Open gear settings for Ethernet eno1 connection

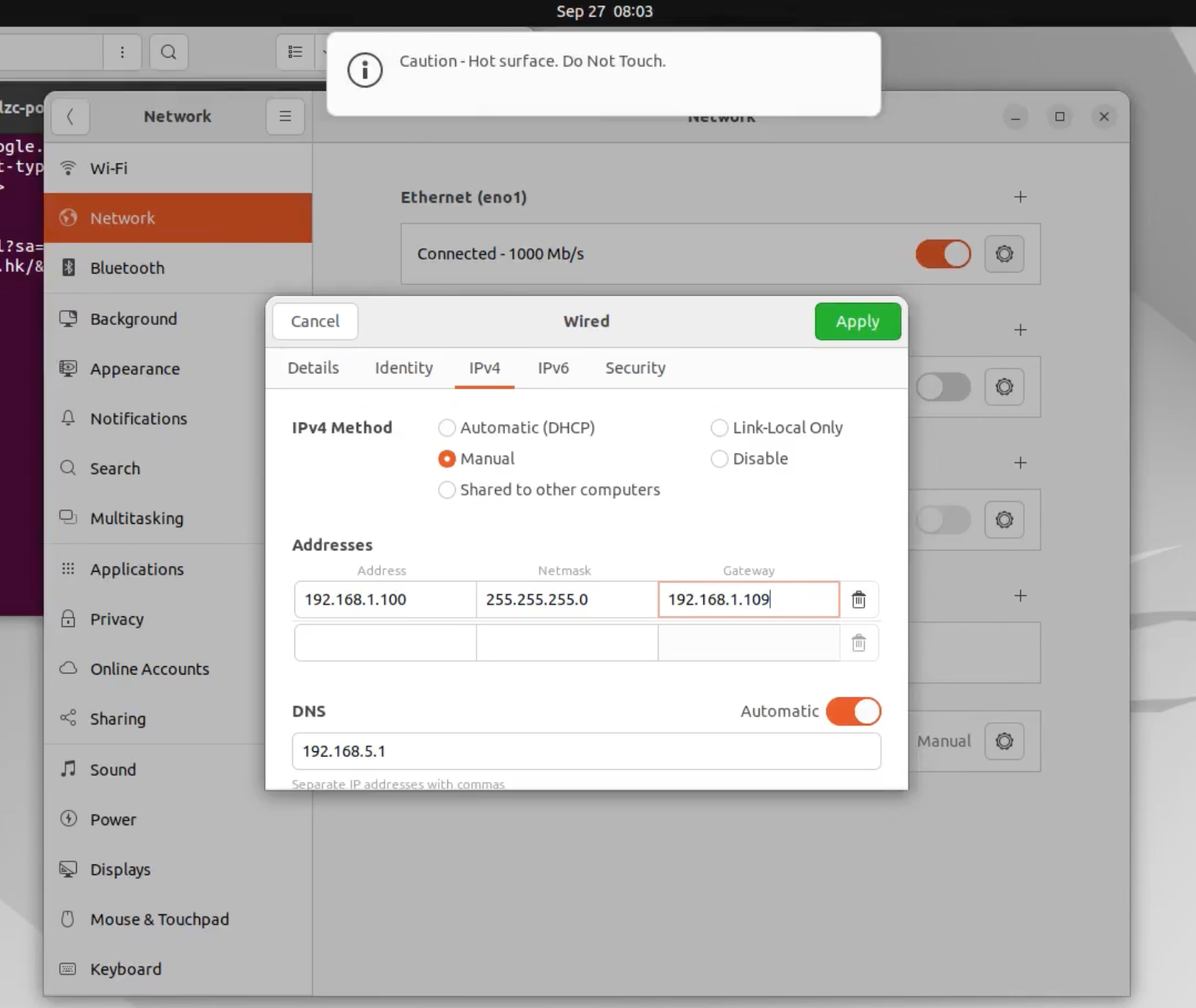pyautogui.click(x=1004, y=254)
